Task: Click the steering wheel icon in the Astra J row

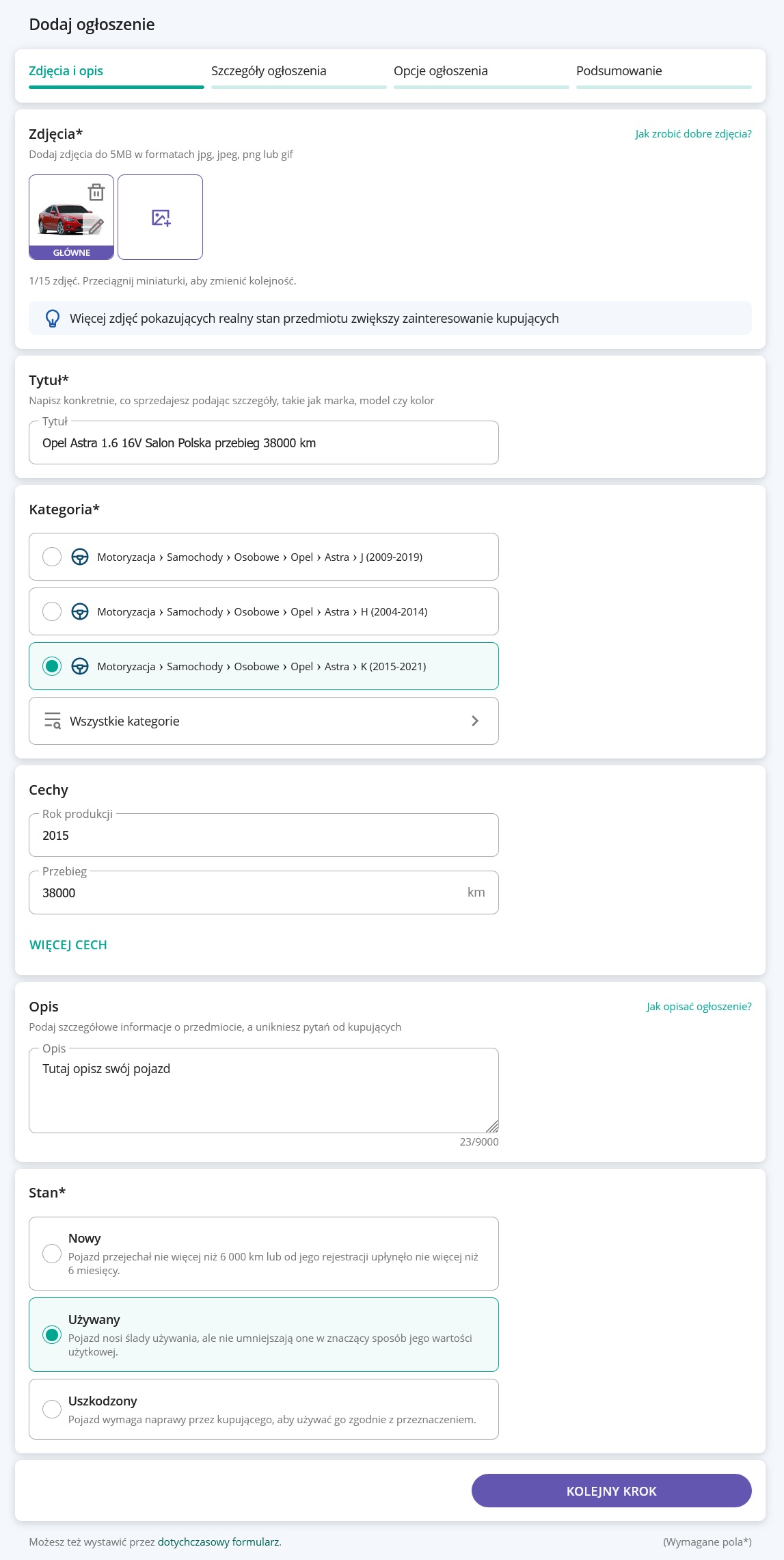Action: [x=80, y=557]
